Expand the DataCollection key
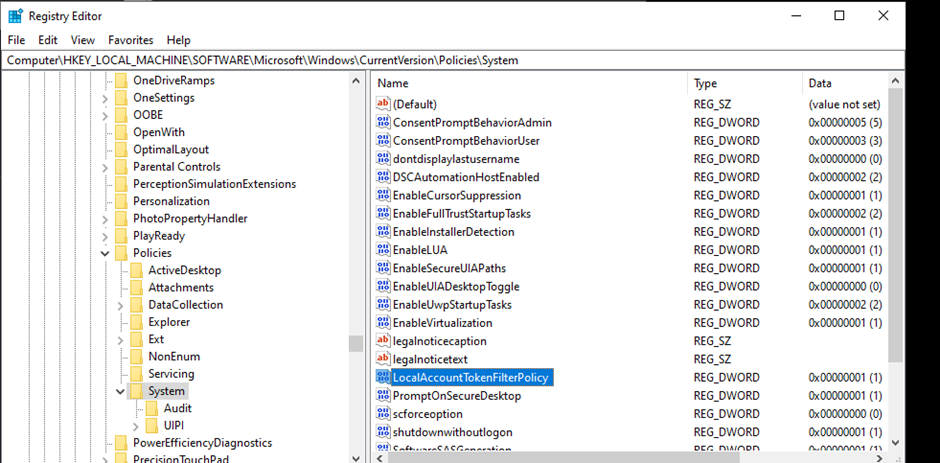 click(x=120, y=305)
